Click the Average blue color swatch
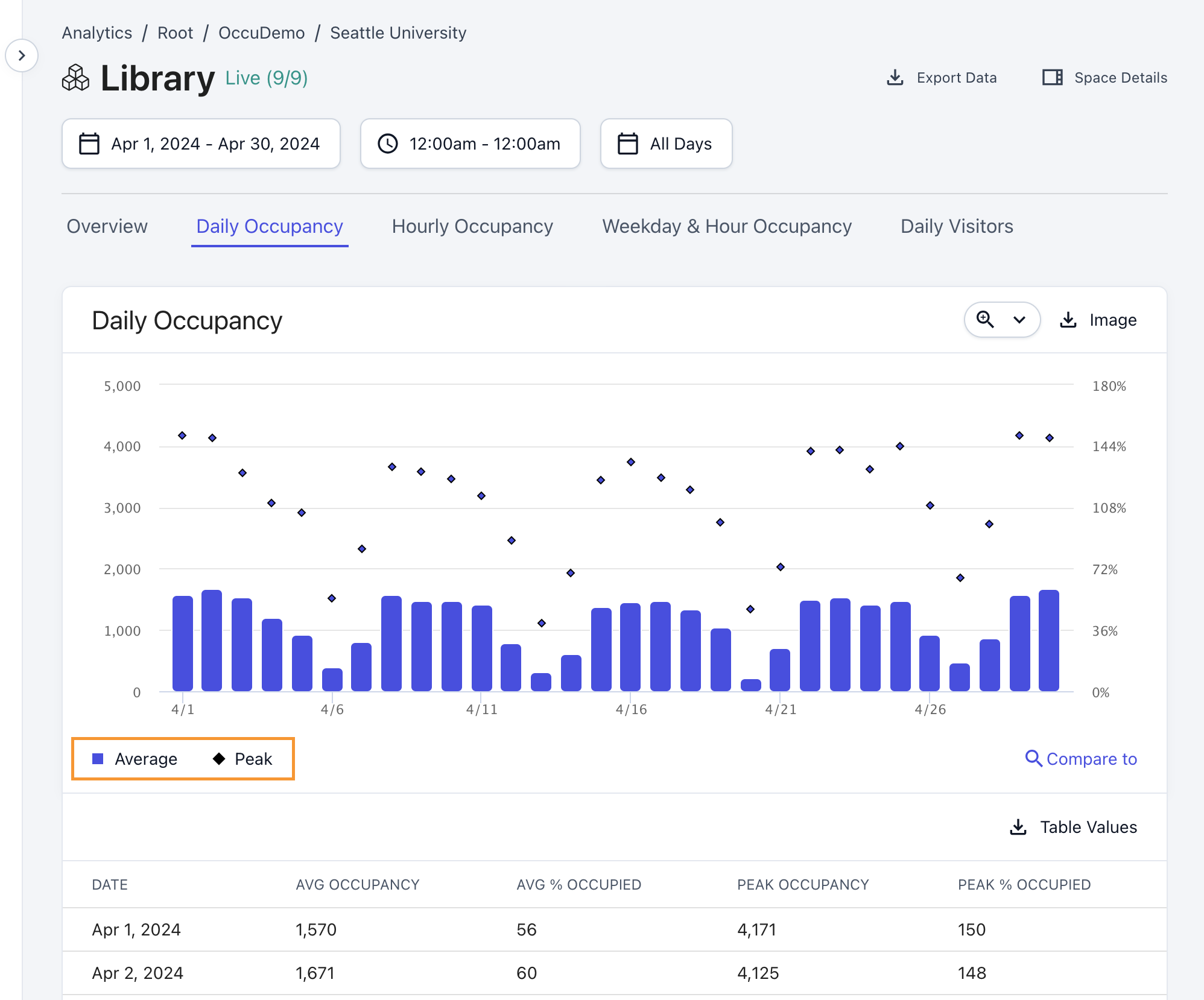1204x1000 pixels. (x=98, y=759)
